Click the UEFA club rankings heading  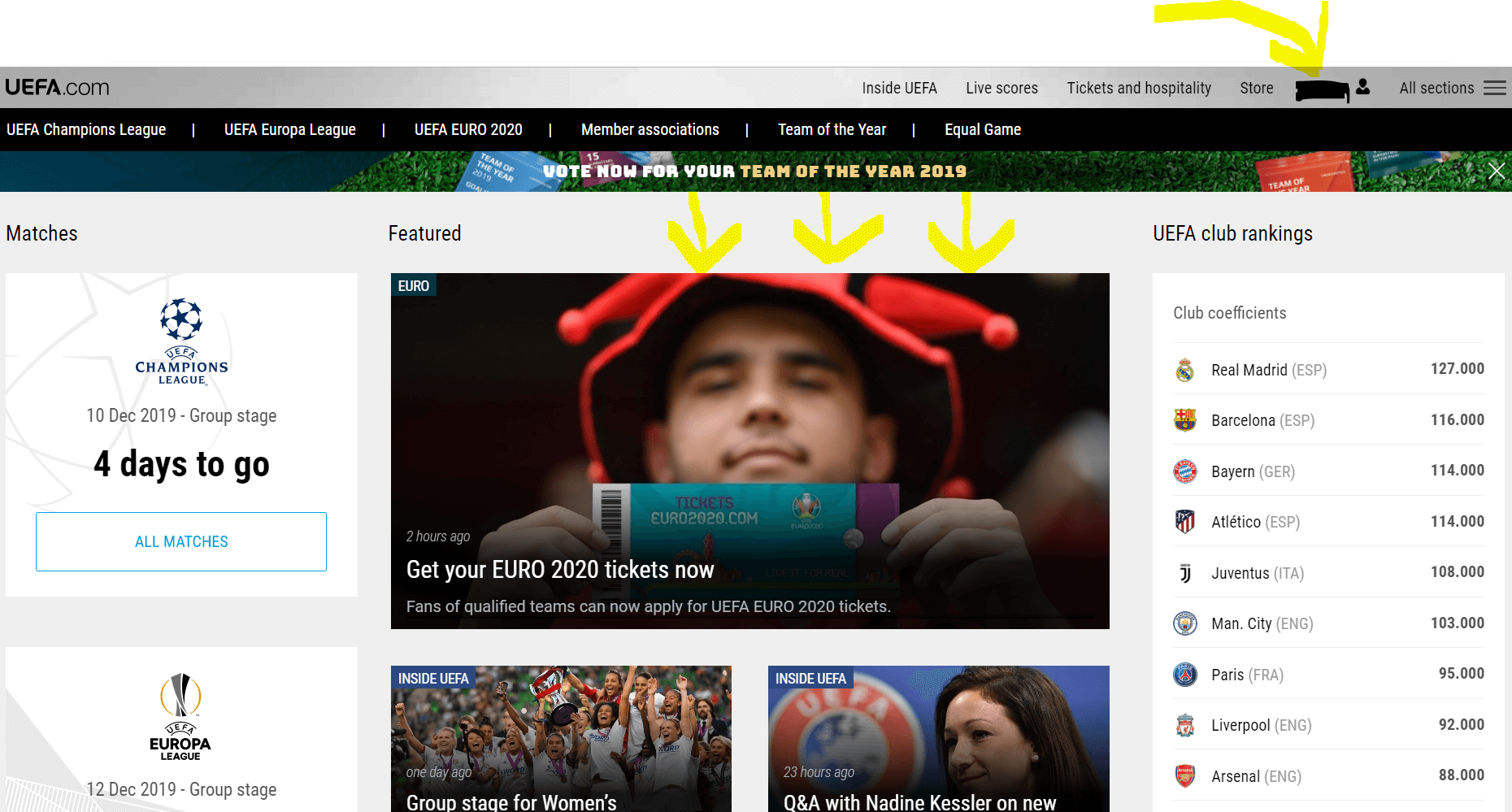coord(1232,233)
